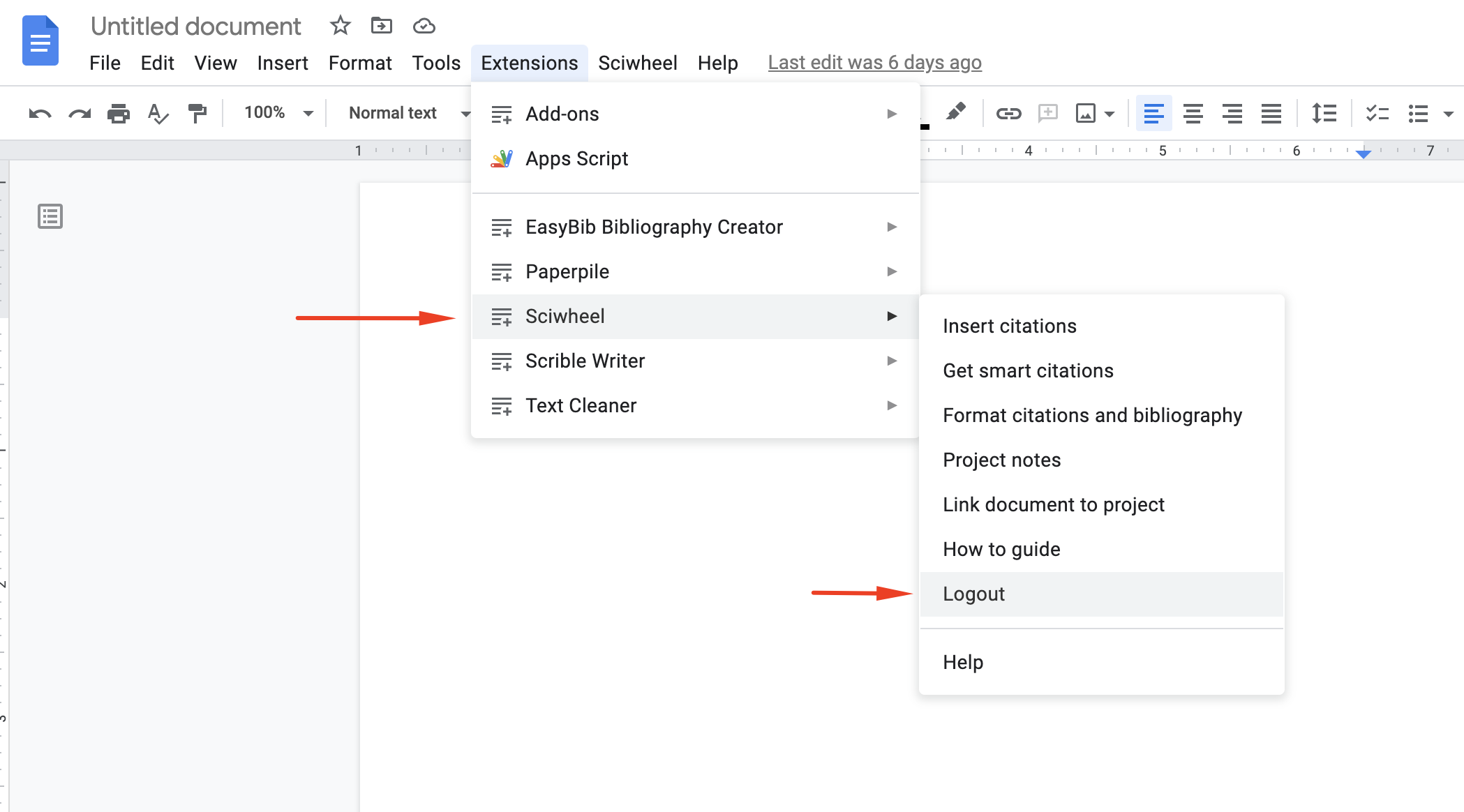Expand the Paperpile submenu
The image size is (1464, 812).
coord(695,271)
